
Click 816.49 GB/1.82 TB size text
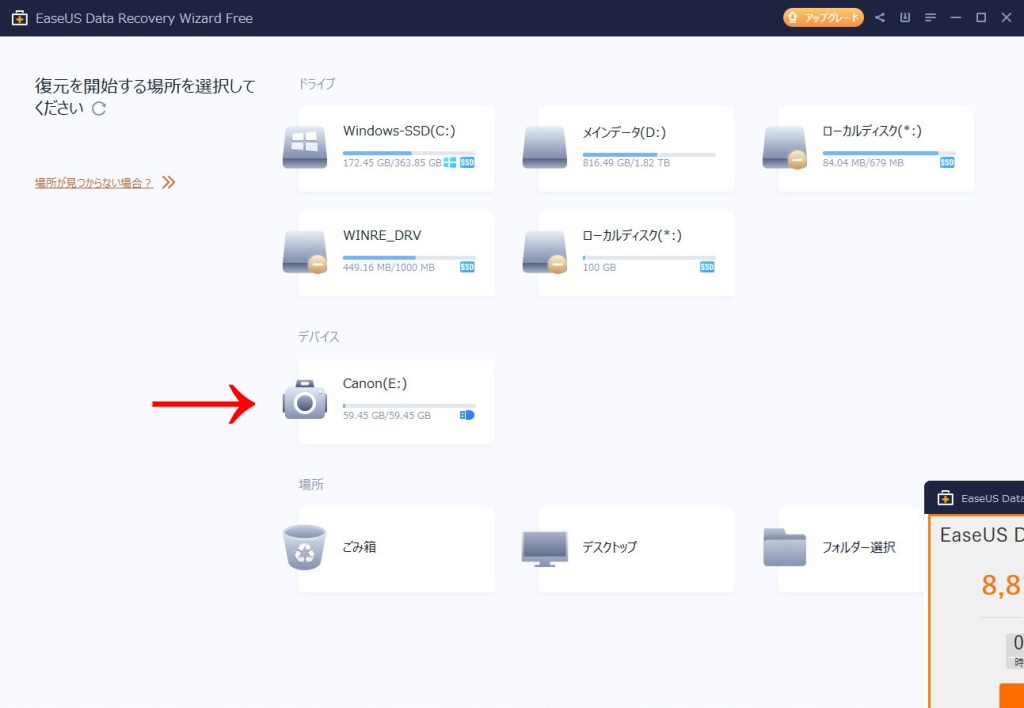point(626,163)
